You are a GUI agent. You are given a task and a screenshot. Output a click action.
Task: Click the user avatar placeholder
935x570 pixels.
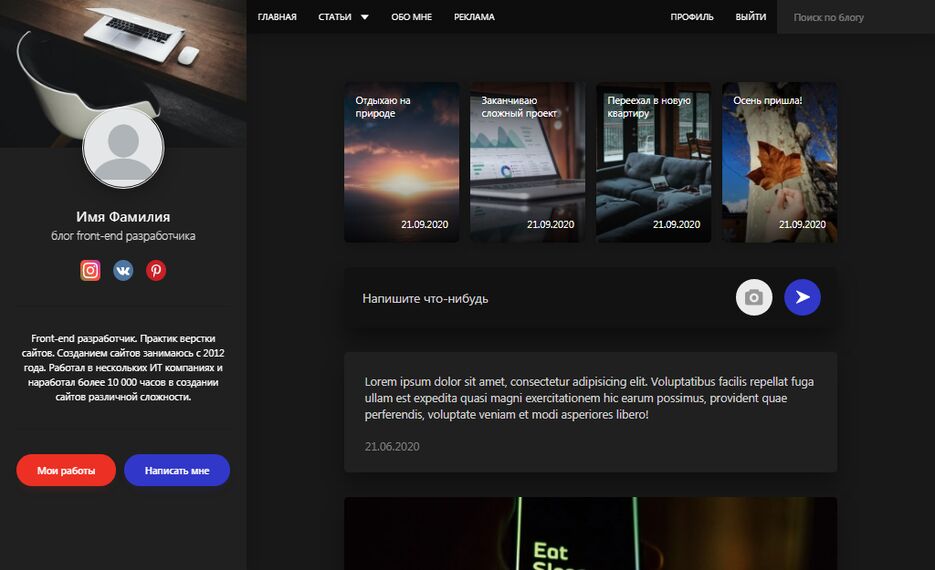tap(123, 147)
